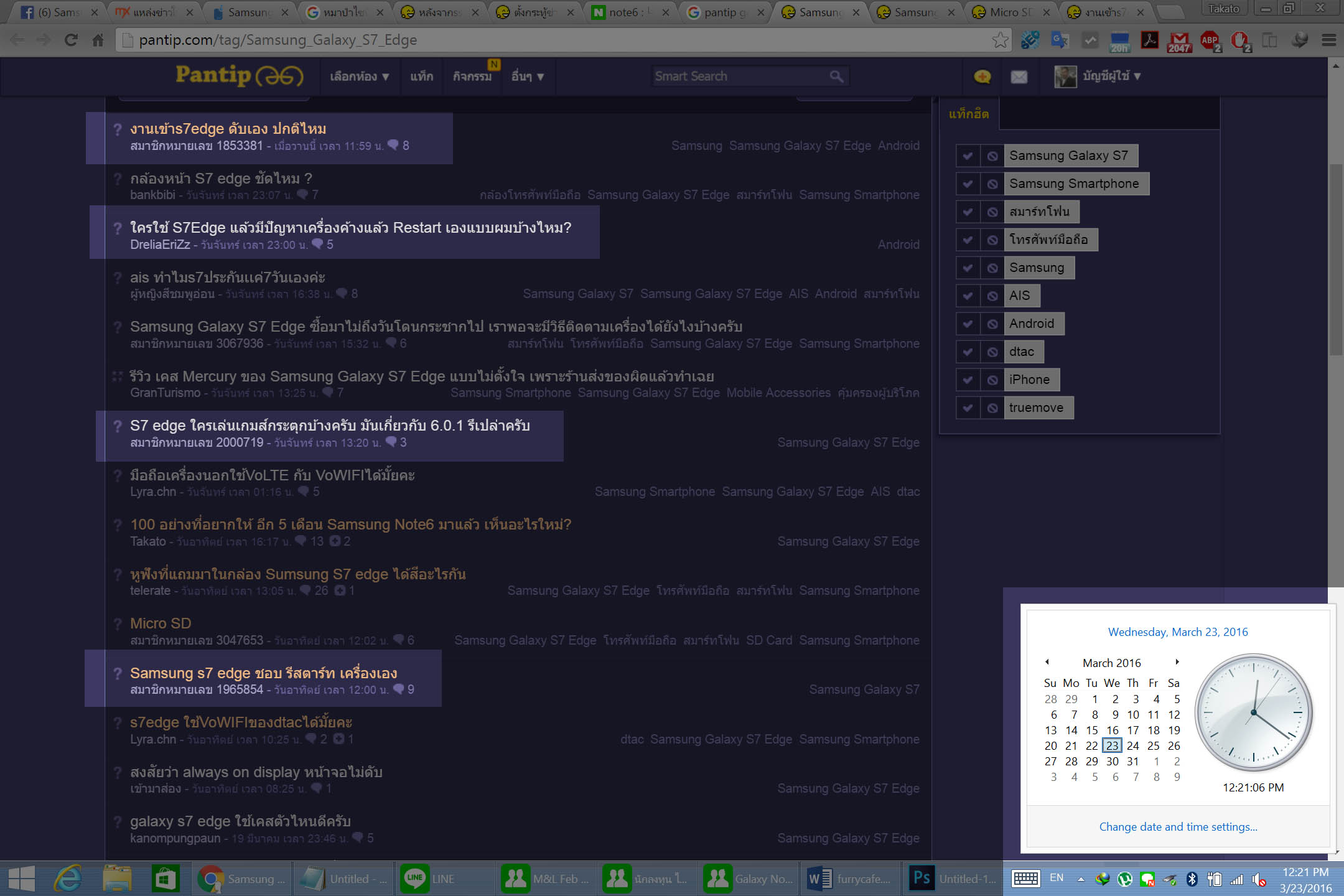This screenshot has height=896, width=1344.
Task: Click the create new topic icon
Action: pyautogui.click(x=982, y=77)
